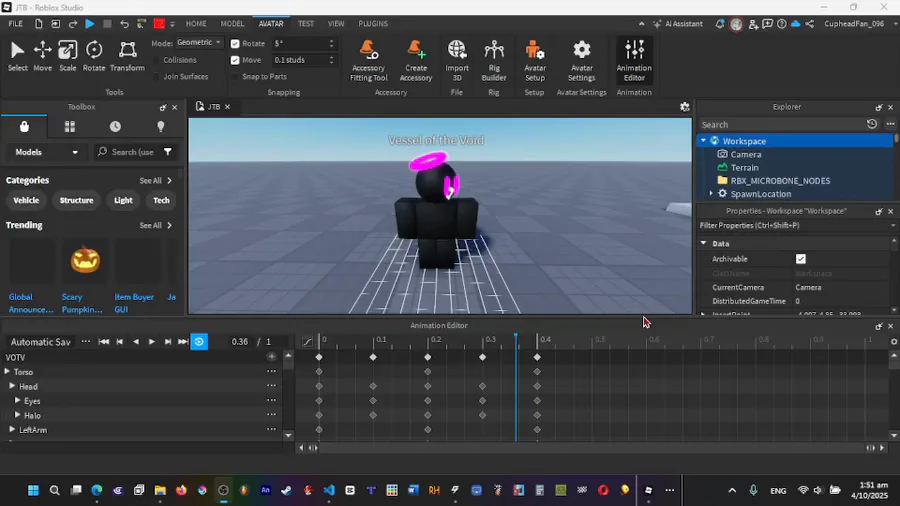Open the Accessory Fitting Tool
The height and width of the screenshot is (506, 900).
click(368, 61)
